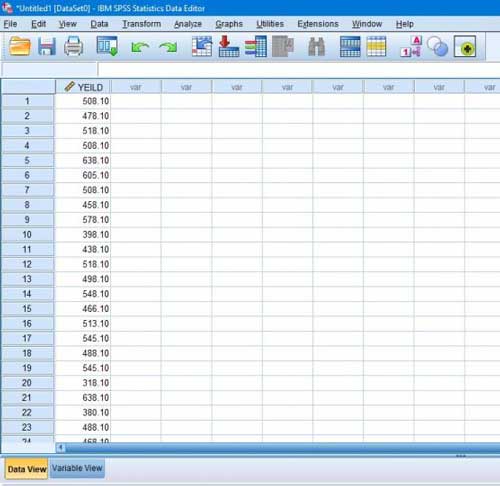The height and width of the screenshot is (486, 500).
Task: Click the Insert Variable toolbar icon
Action: (376, 46)
